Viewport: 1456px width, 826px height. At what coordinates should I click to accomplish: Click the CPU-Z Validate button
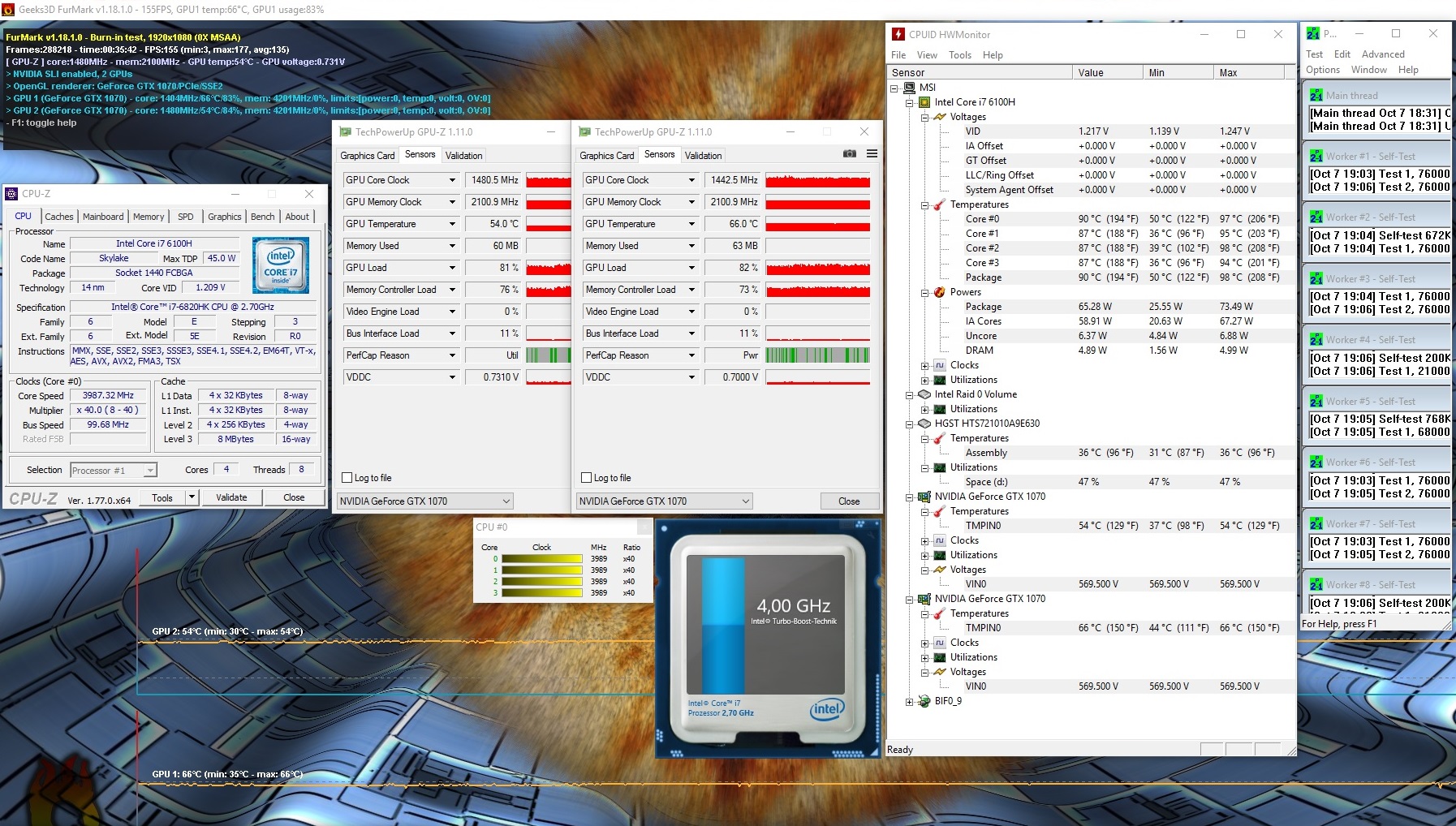point(231,497)
